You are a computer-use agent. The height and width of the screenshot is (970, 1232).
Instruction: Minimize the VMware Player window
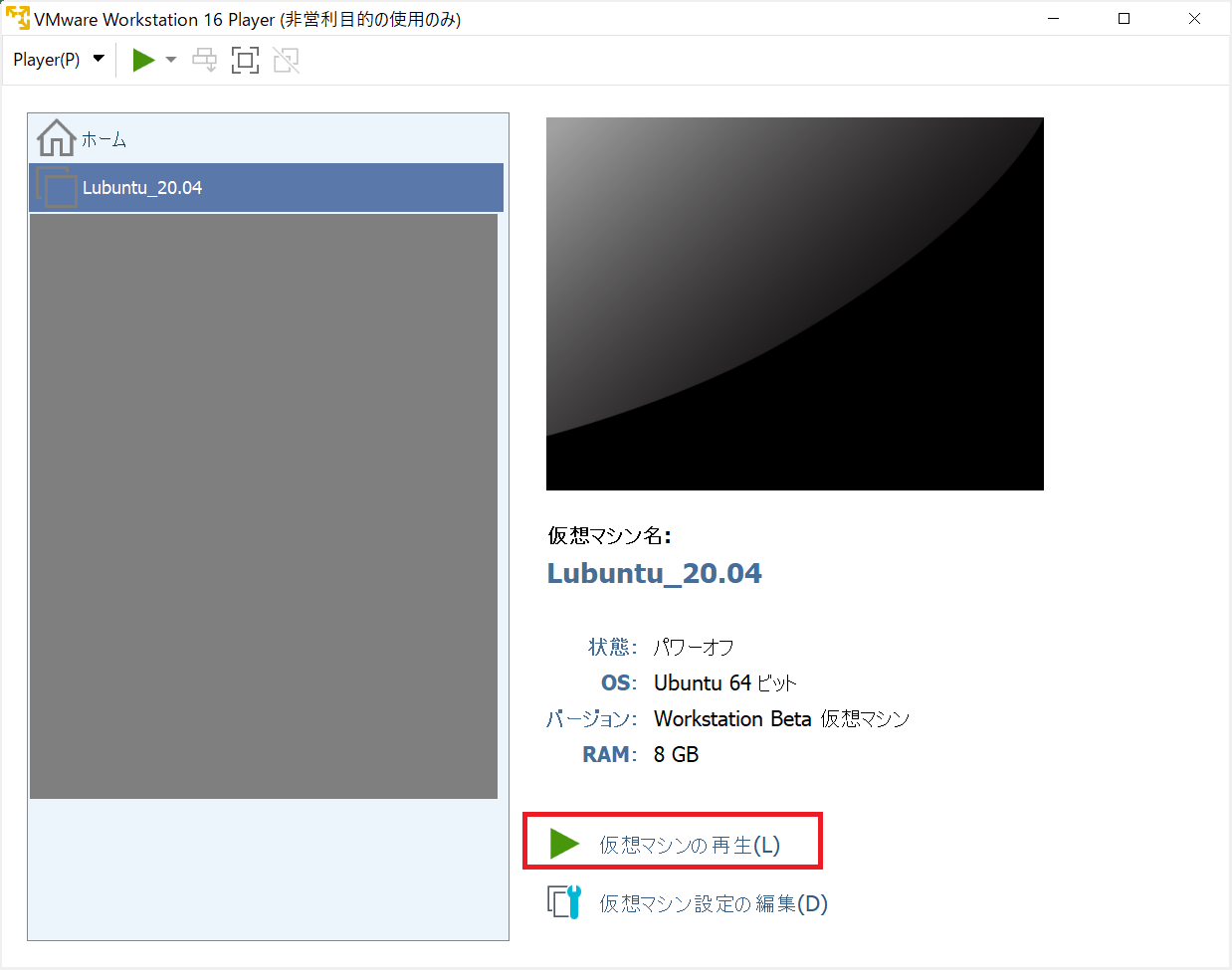1053,19
